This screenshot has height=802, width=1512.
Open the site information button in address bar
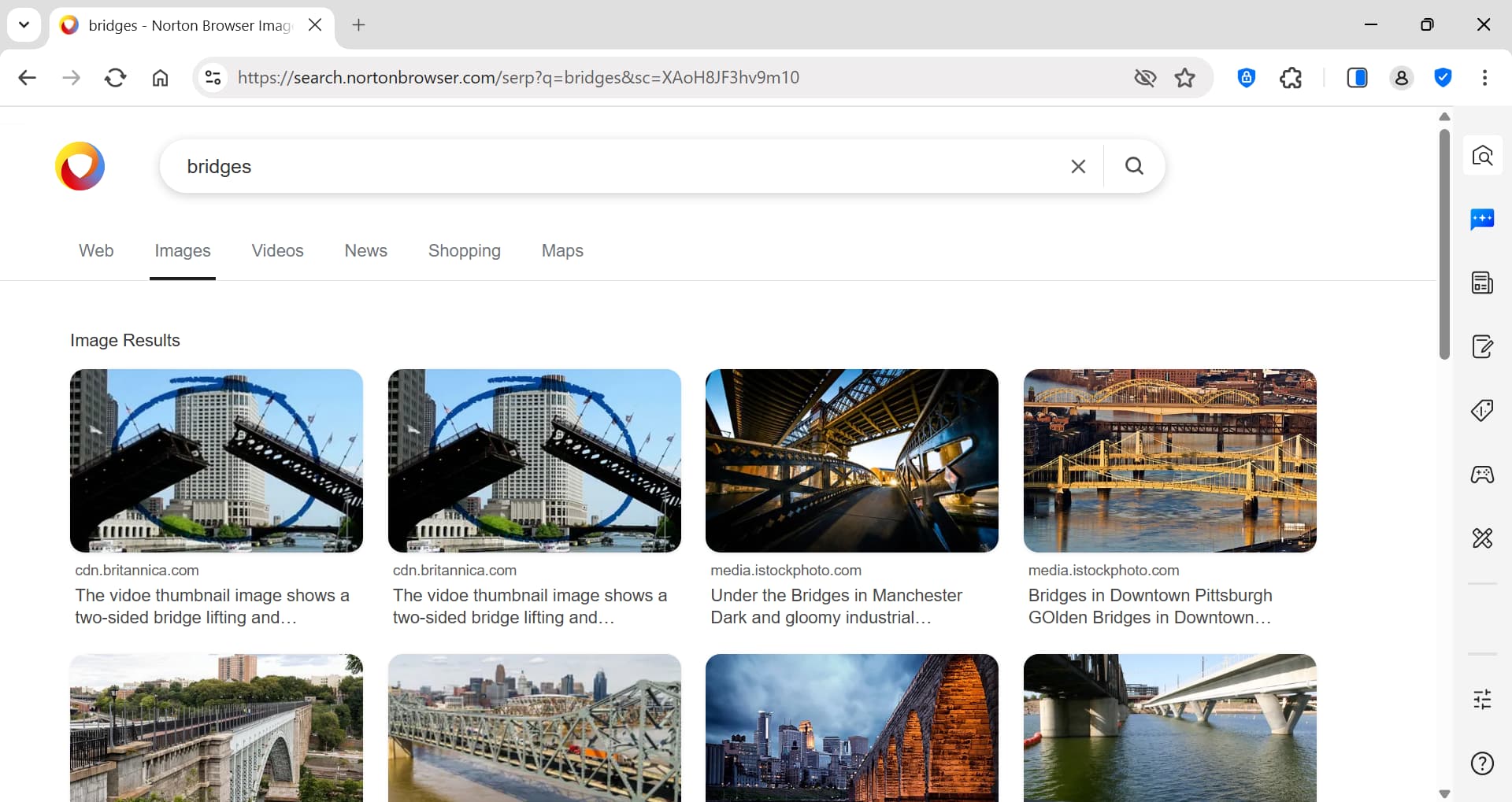(x=213, y=77)
